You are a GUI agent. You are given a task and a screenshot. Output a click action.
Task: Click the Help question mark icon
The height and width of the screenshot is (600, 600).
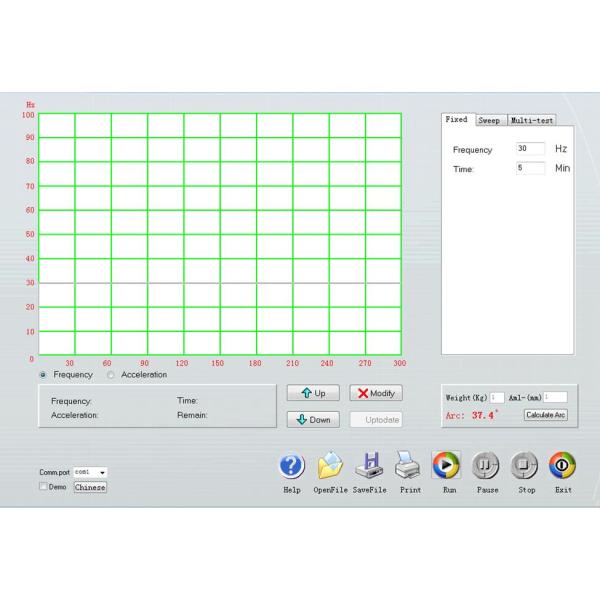(x=291, y=466)
